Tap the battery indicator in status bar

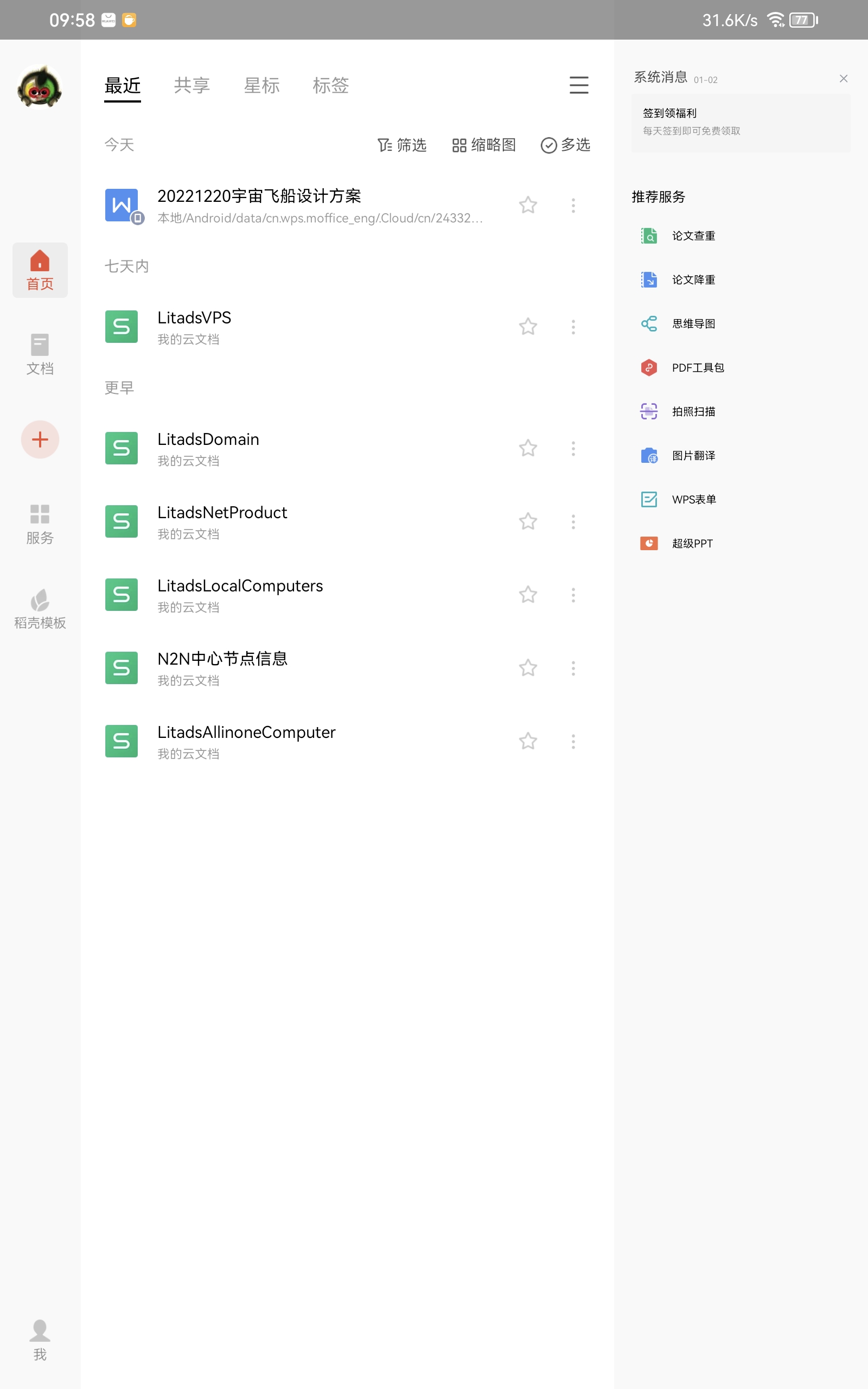[803, 20]
